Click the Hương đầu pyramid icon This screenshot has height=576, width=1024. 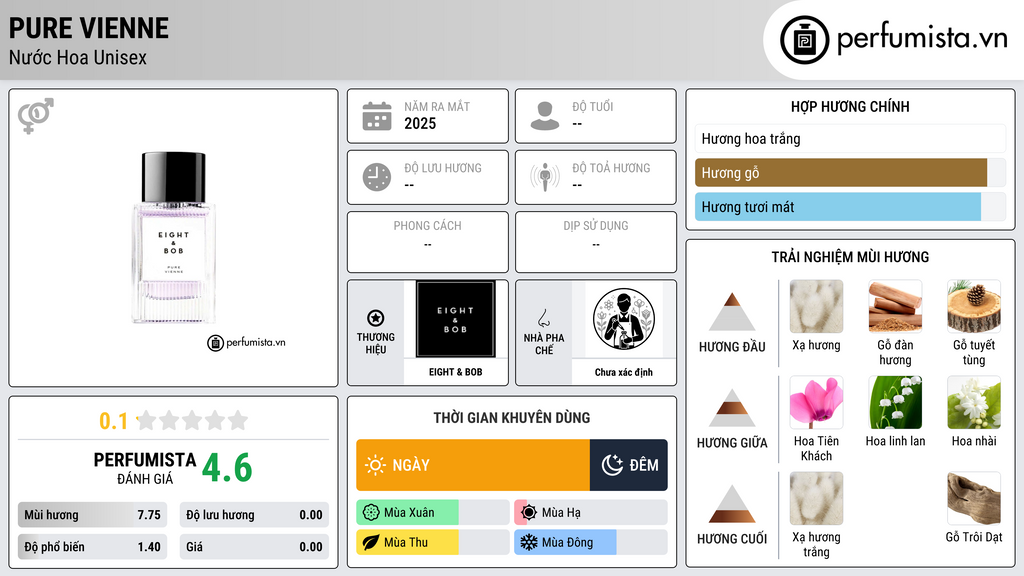coord(732,312)
